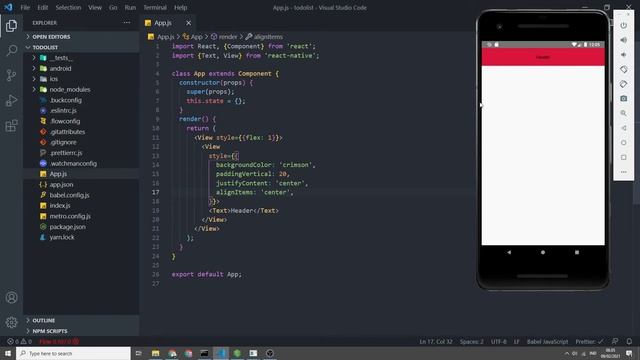Tap the phone's on-screen Back button

coord(509,252)
